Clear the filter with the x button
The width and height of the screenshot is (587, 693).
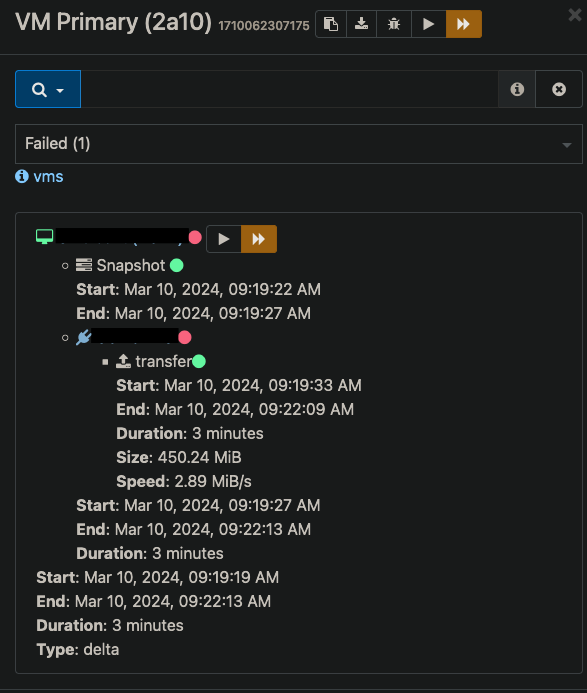pyautogui.click(x=559, y=89)
